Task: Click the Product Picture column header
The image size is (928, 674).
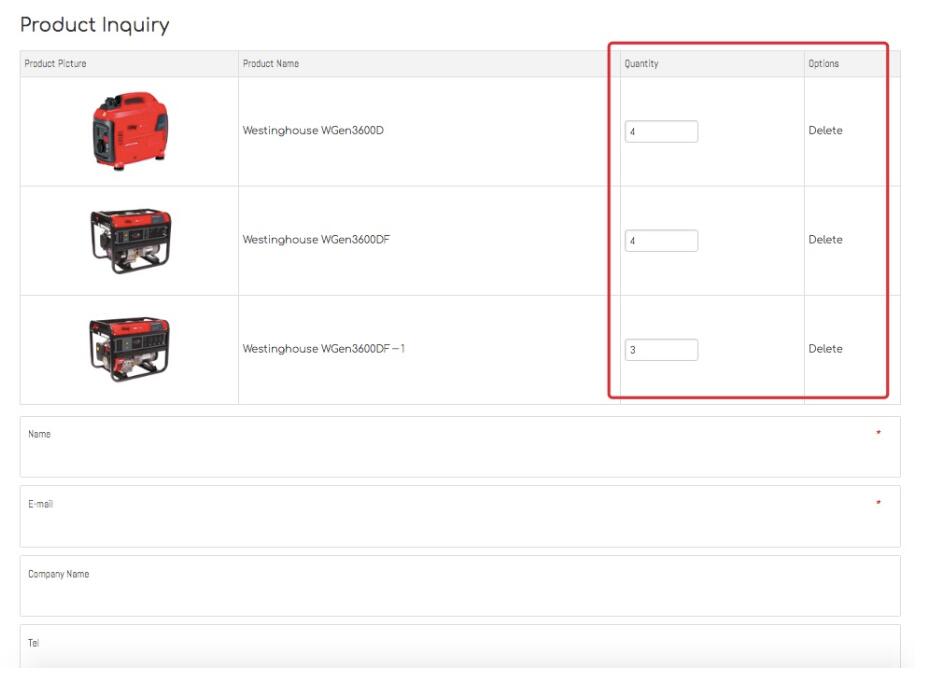Action: tap(56, 64)
